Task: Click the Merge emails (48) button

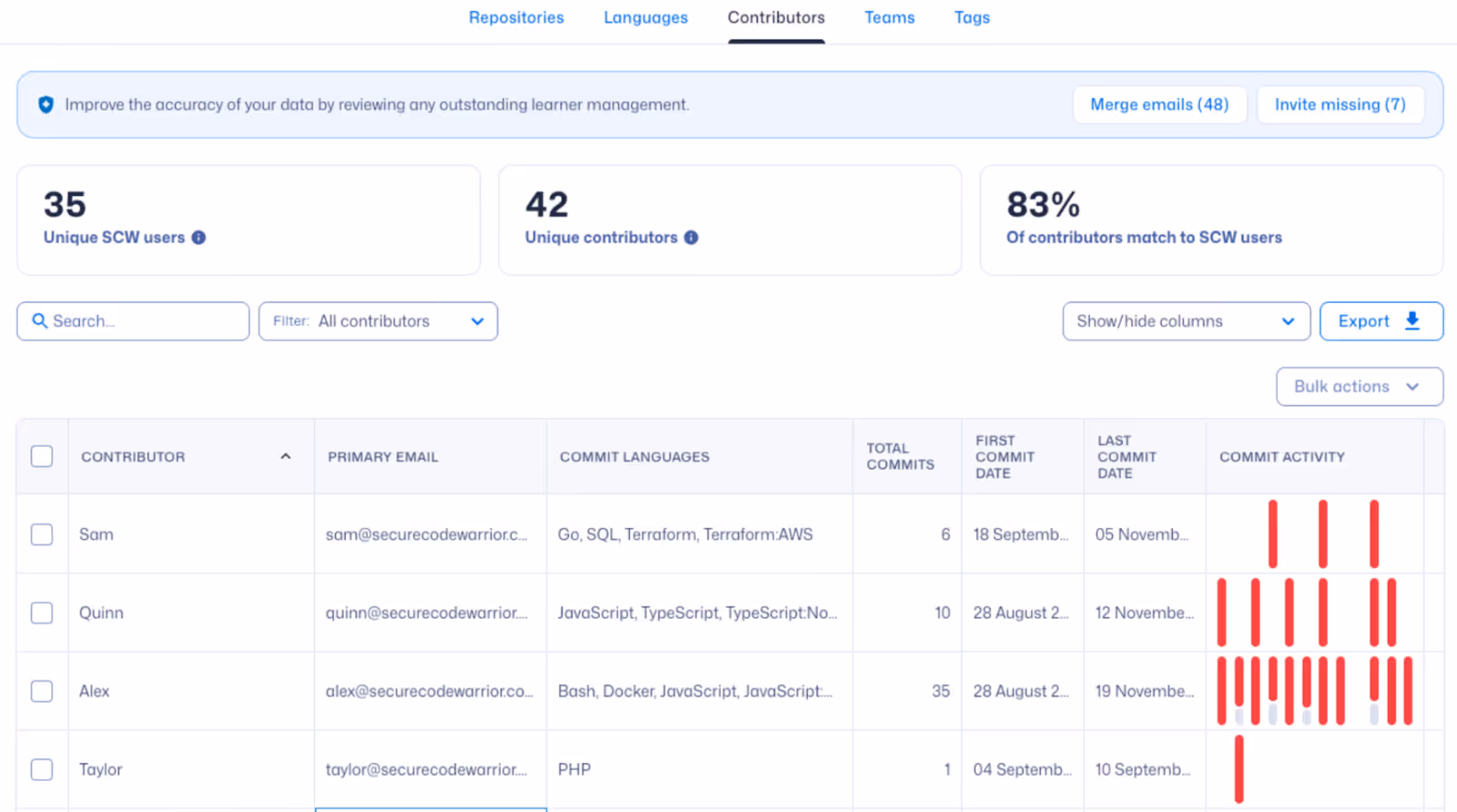Action: [1159, 105]
